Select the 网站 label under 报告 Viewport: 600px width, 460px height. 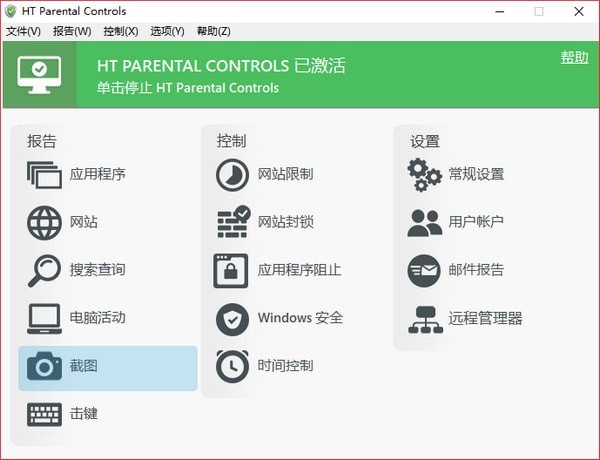coord(83,222)
